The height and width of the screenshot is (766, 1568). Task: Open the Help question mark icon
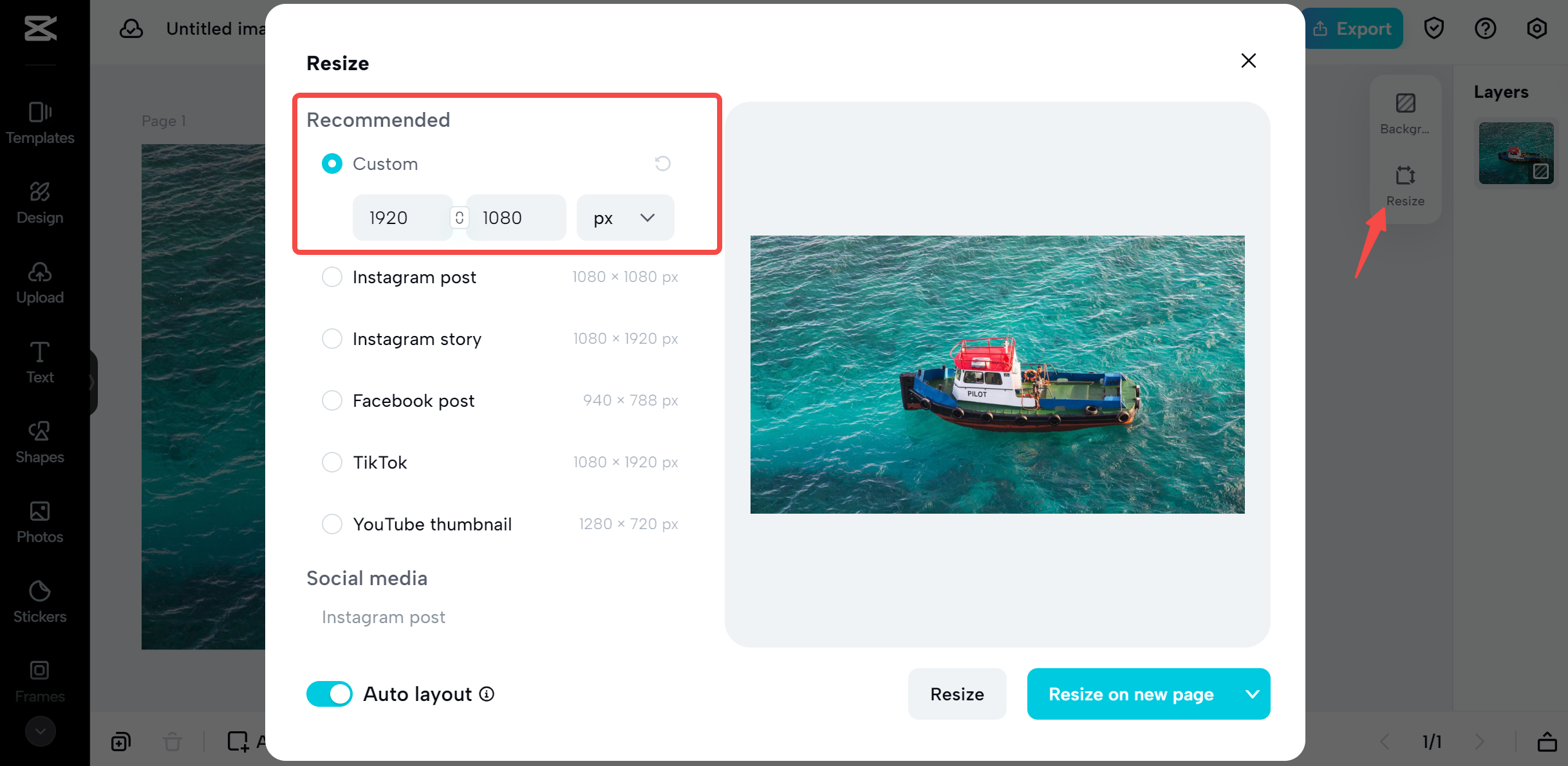pos(1485,28)
